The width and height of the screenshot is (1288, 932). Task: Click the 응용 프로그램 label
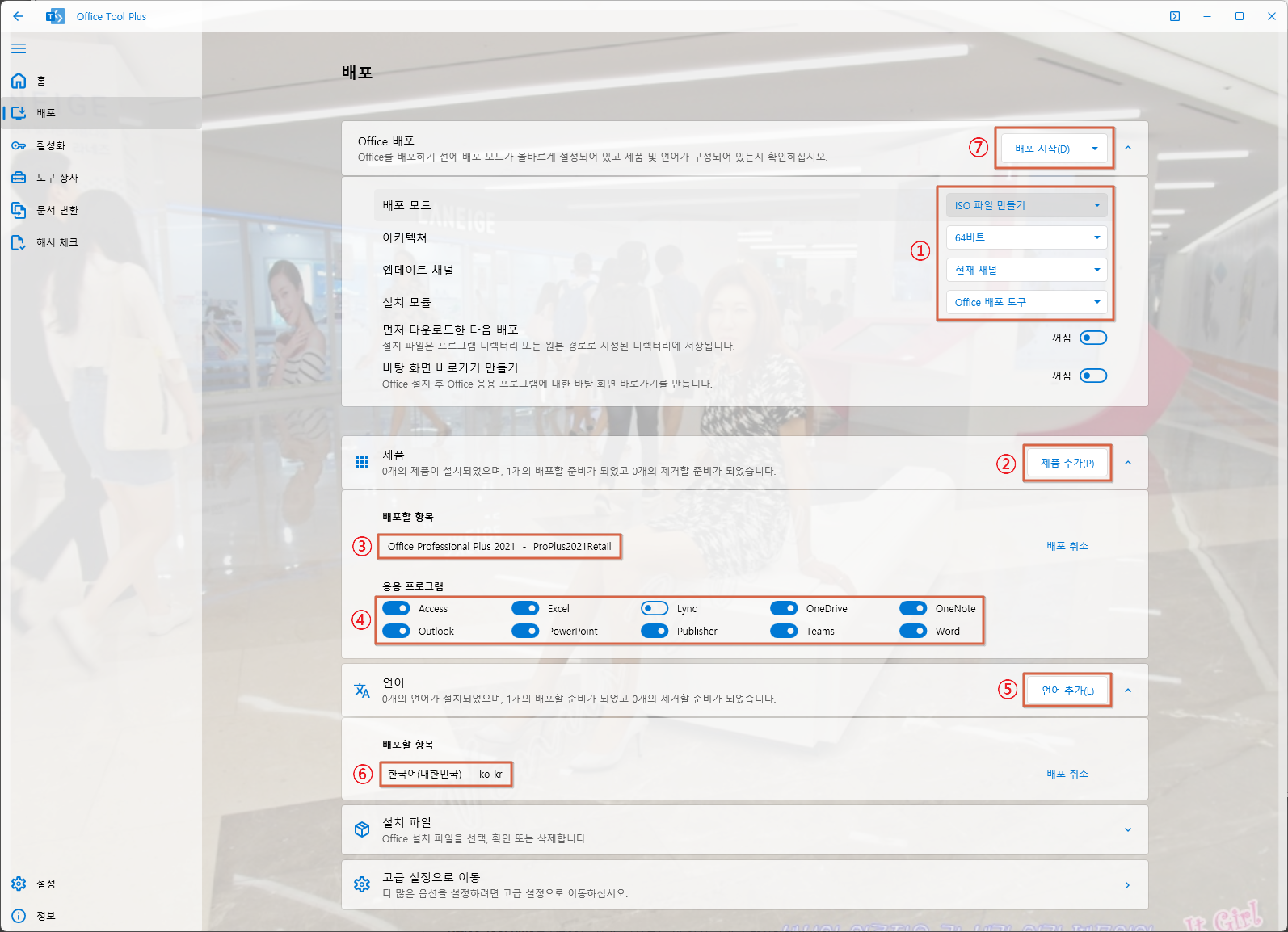pyautogui.click(x=413, y=586)
